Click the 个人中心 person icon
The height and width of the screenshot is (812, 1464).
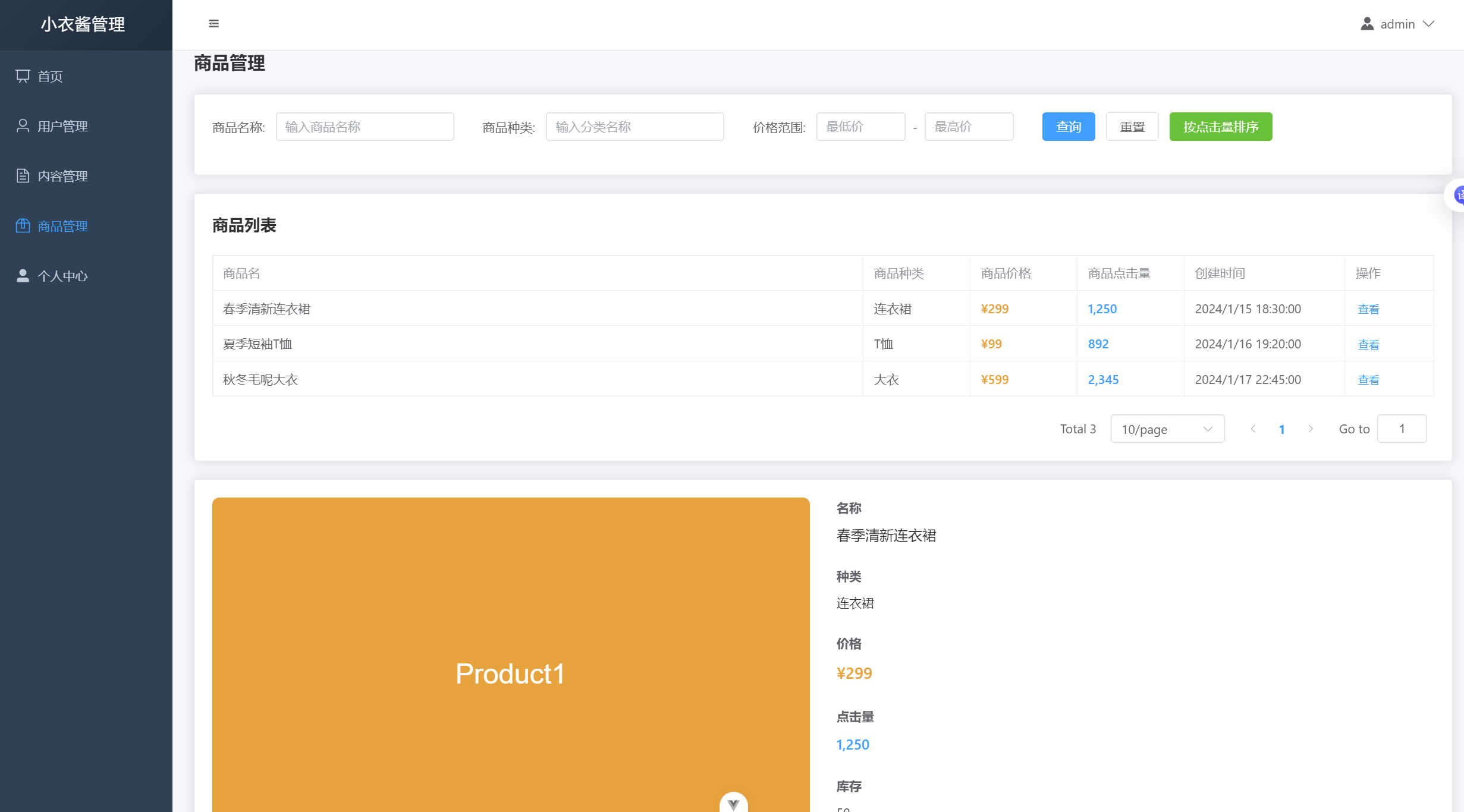[x=23, y=276]
